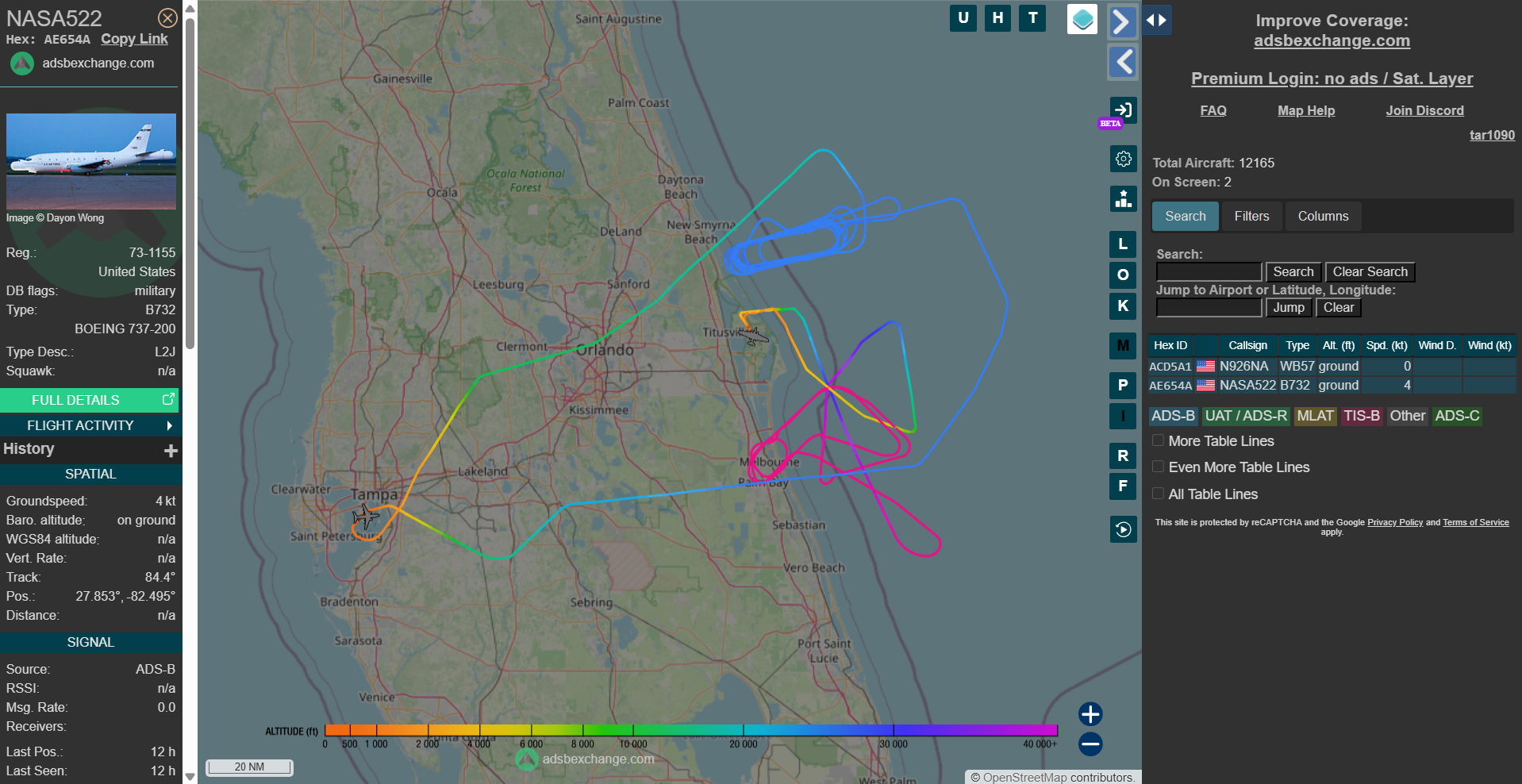Open the map layers selector icon
The width and height of the screenshot is (1522, 784).
pyautogui.click(x=1082, y=19)
